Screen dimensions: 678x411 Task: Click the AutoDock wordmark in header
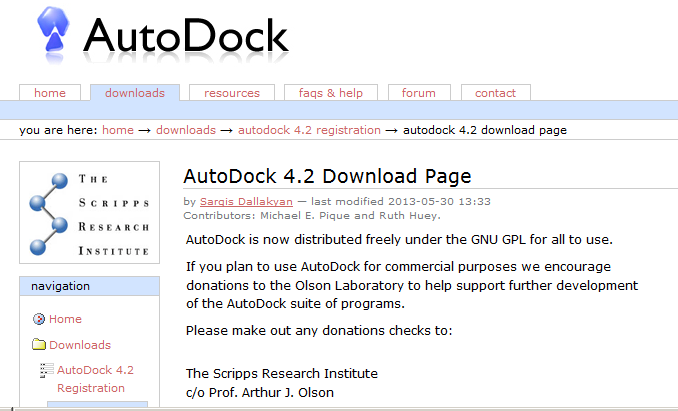click(185, 36)
